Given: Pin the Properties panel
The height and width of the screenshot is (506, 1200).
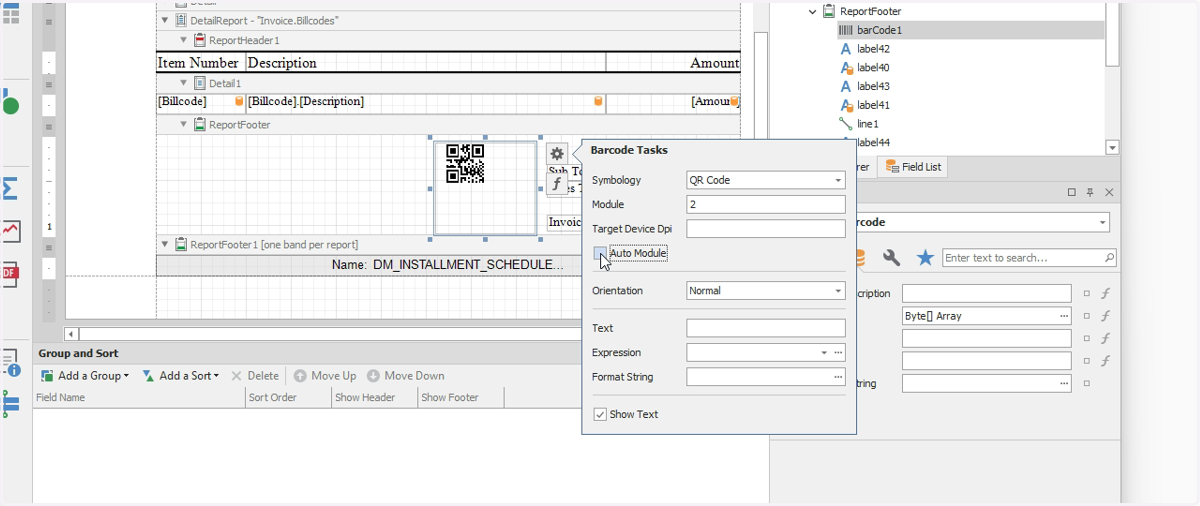Looking at the screenshot, I should tap(1091, 192).
